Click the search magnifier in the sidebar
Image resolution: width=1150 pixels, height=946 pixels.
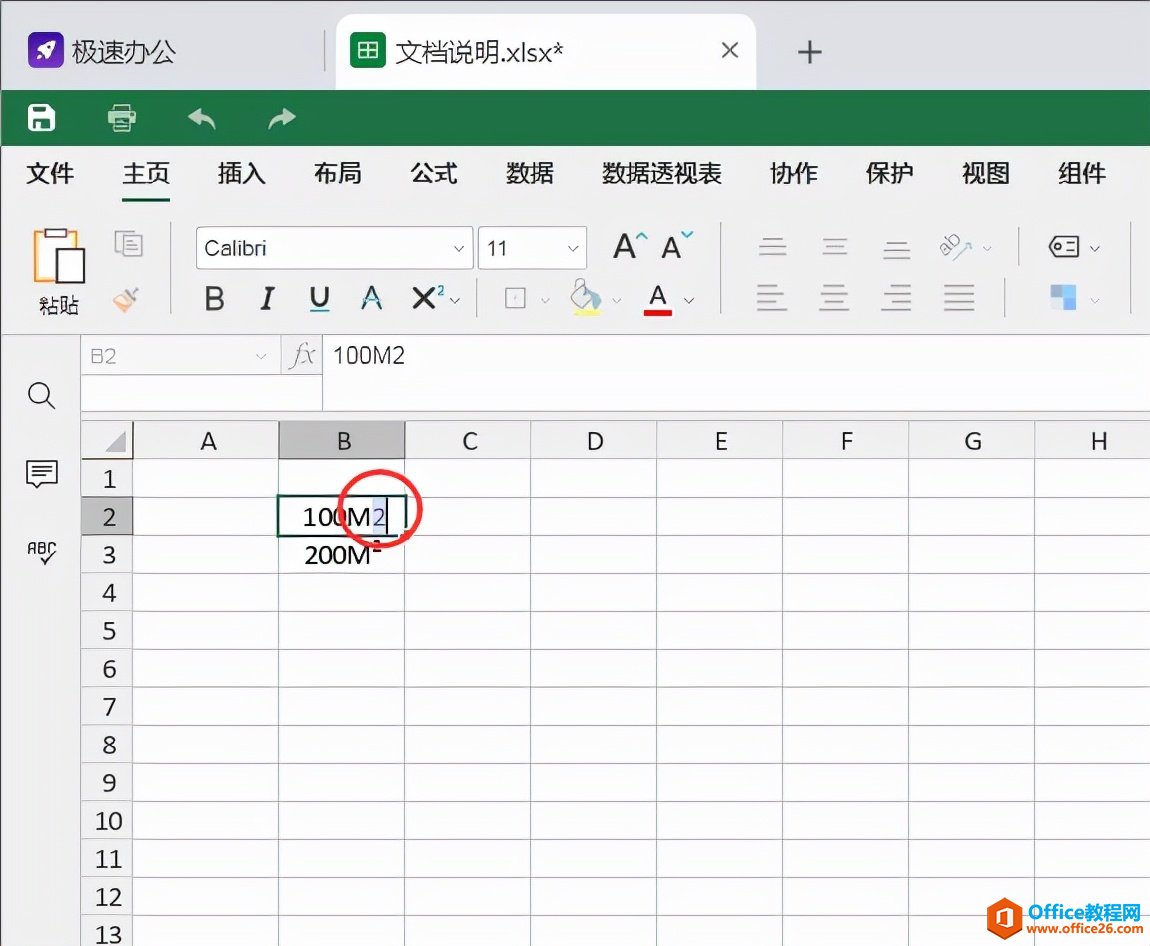(x=41, y=396)
